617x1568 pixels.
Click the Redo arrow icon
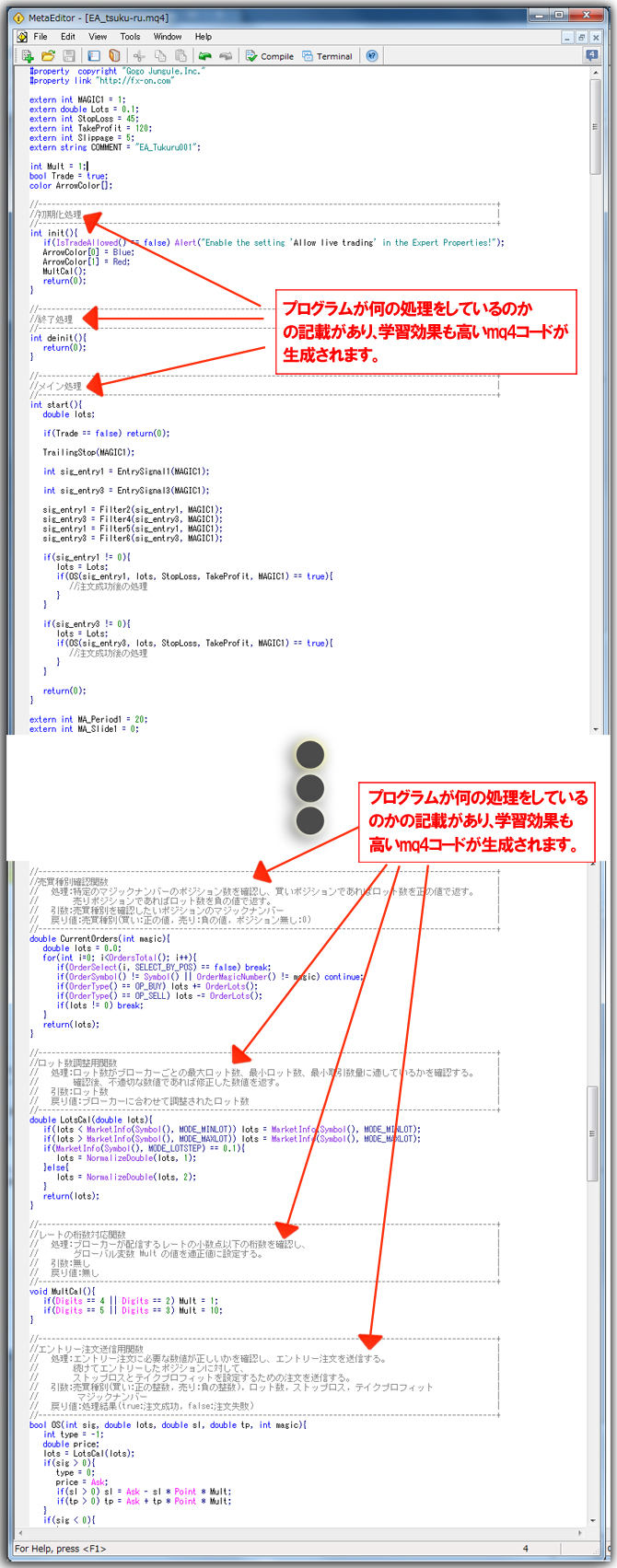[225, 56]
